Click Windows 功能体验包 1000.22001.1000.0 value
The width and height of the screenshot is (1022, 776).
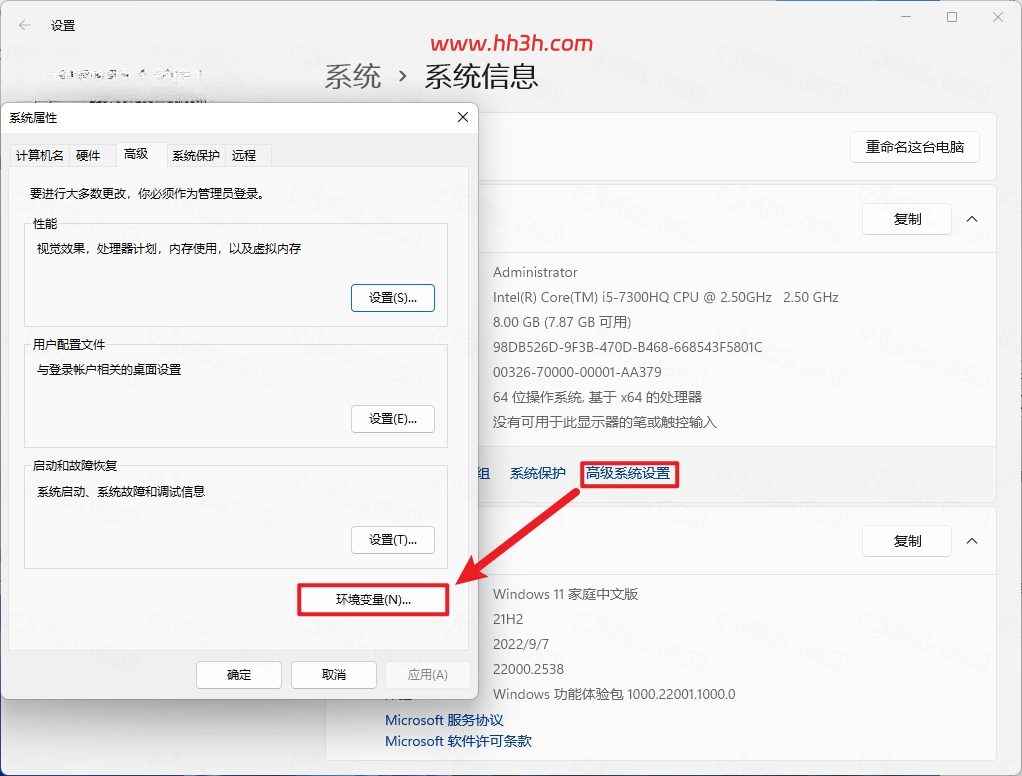point(614,695)
